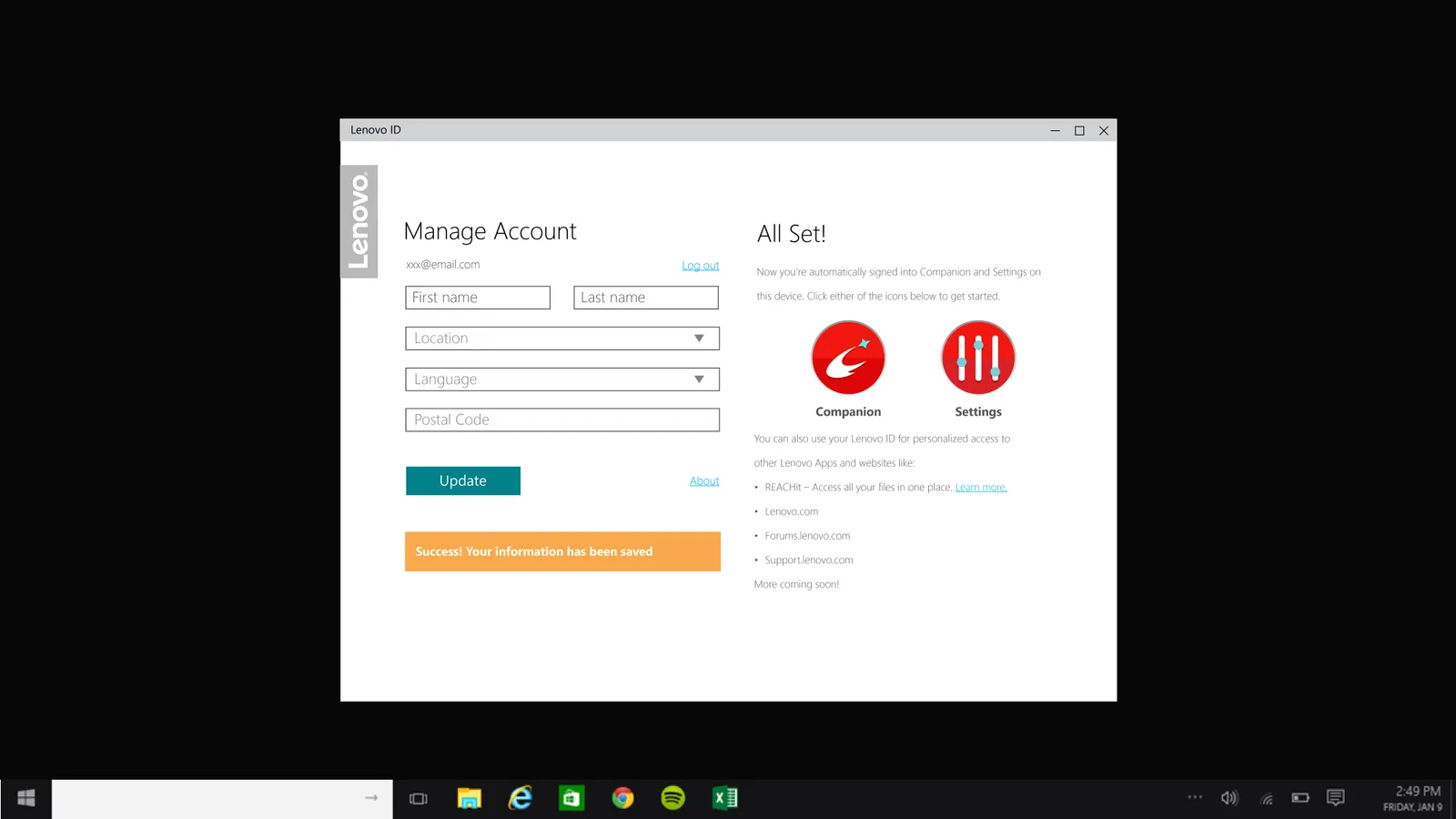Open the Action Center notifications icon
This screenshot has height=819, width=1456.
[x=1336, y=798]
